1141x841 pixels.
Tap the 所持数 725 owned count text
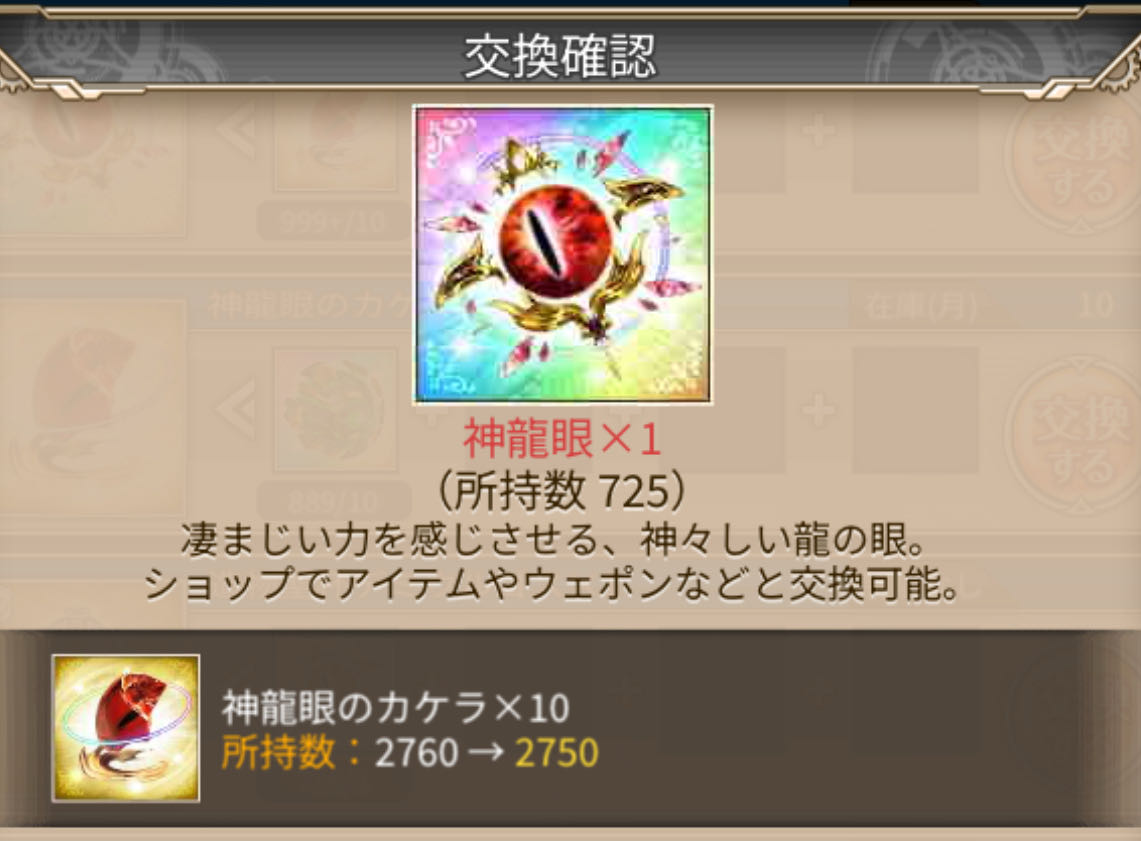(x=560, y=491)
